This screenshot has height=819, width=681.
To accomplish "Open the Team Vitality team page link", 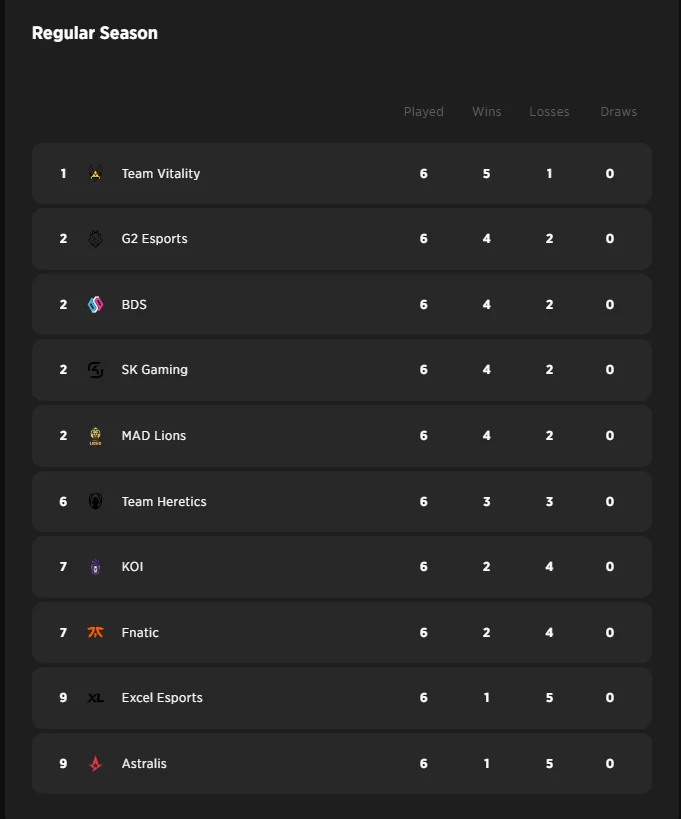I will click(159, 173).
